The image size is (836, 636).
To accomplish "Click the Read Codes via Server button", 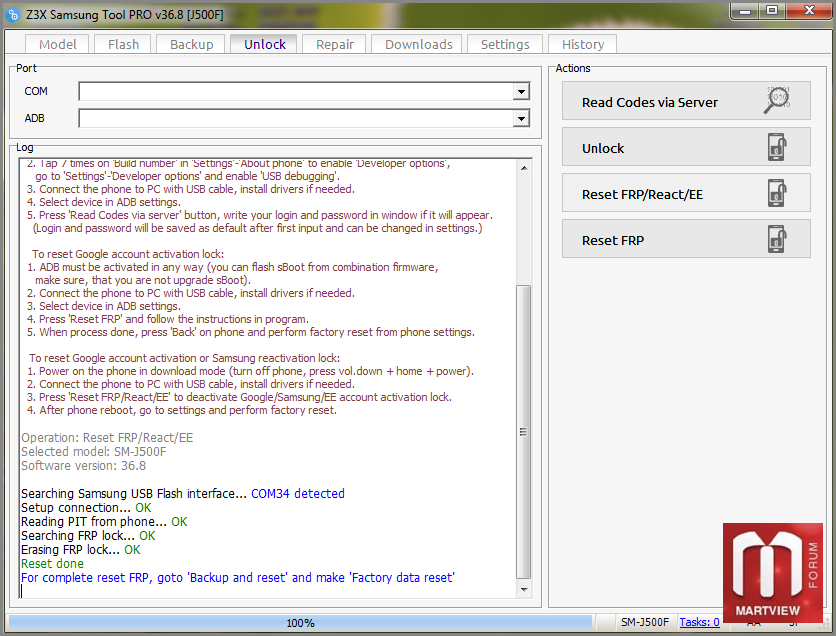I will [x=686, y=101].
